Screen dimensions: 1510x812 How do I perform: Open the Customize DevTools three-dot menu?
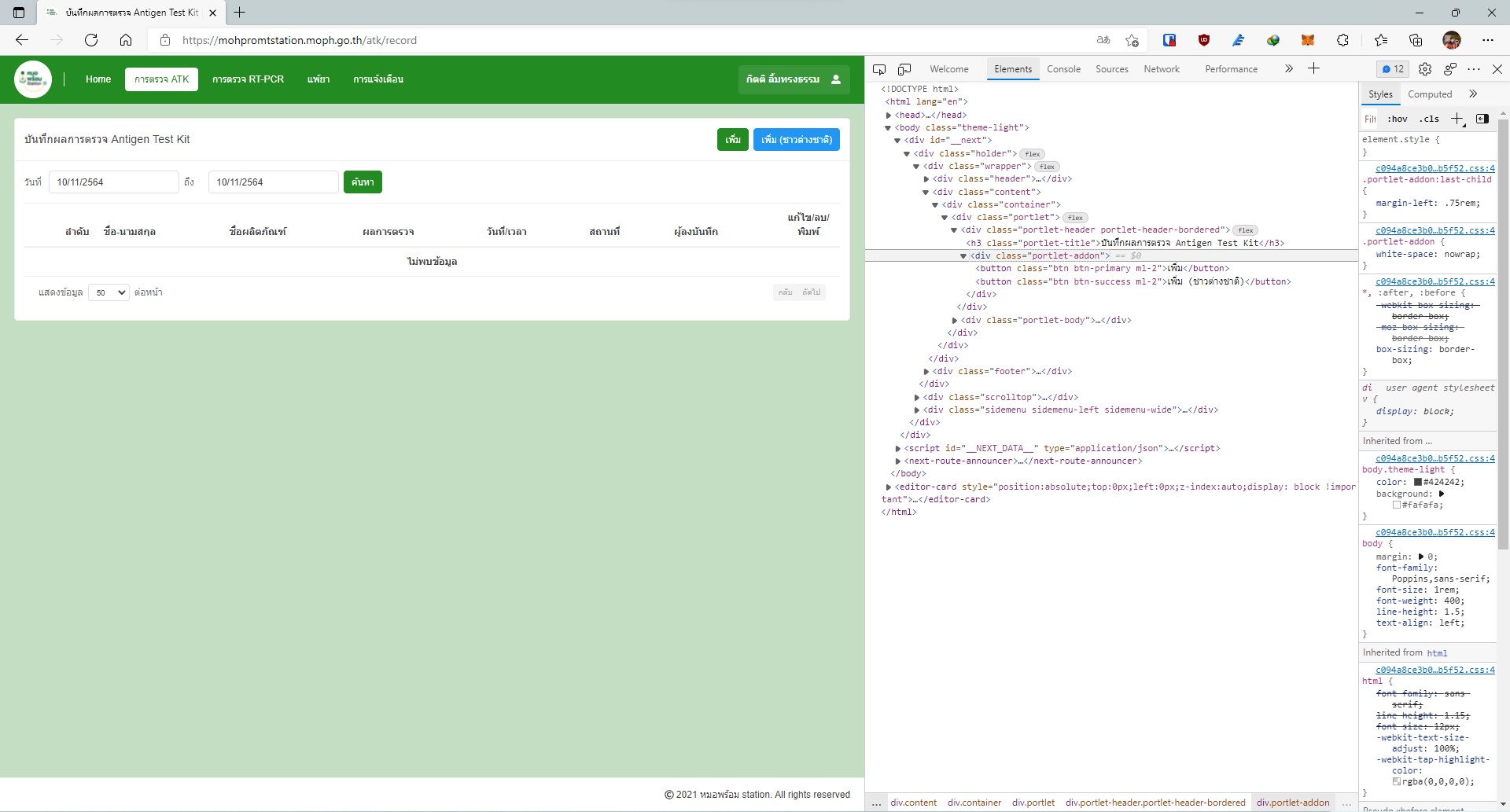point(1474,69)
